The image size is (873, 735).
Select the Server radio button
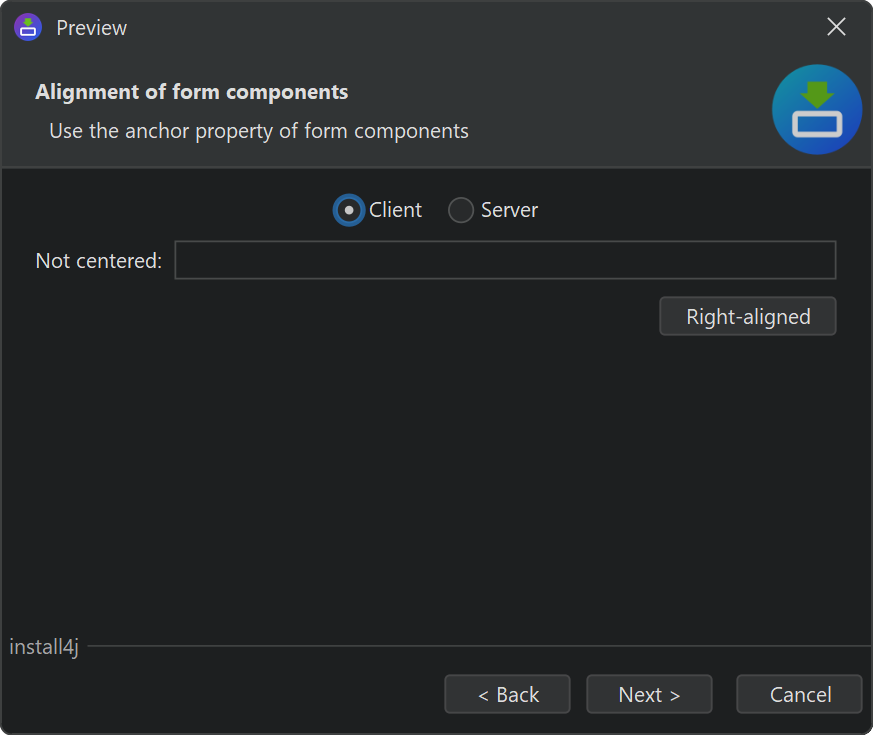(x=461, y=210)
